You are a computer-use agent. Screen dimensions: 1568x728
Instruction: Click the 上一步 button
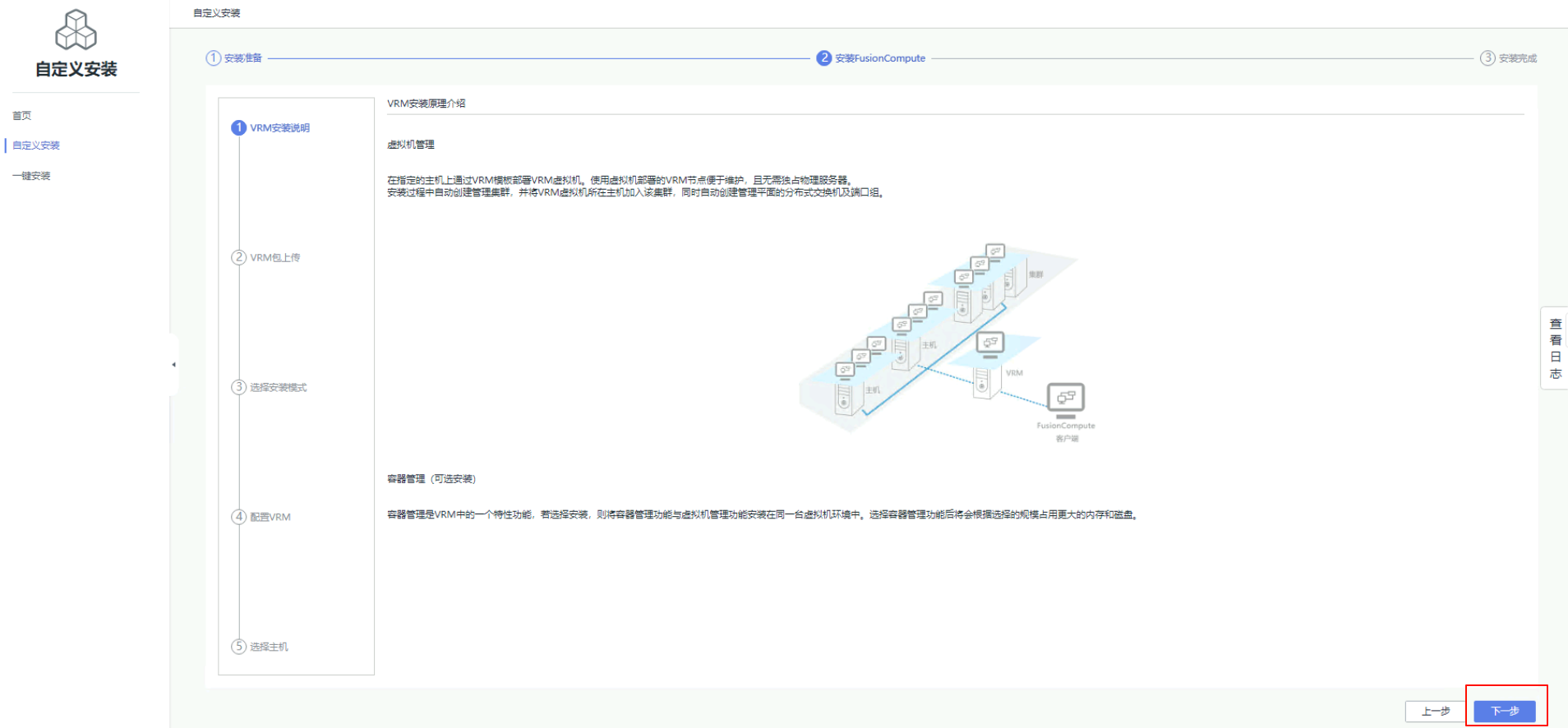(x=1435, y=711)
